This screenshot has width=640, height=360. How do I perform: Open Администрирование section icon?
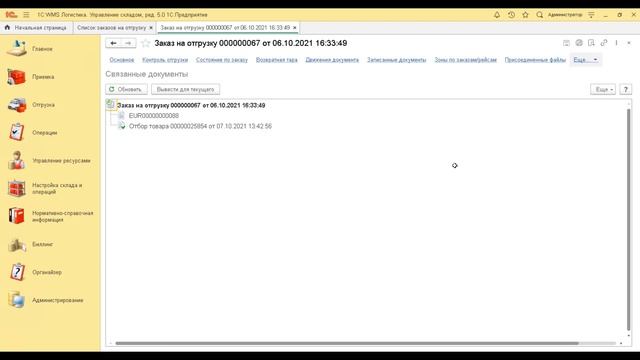(17, 300)
